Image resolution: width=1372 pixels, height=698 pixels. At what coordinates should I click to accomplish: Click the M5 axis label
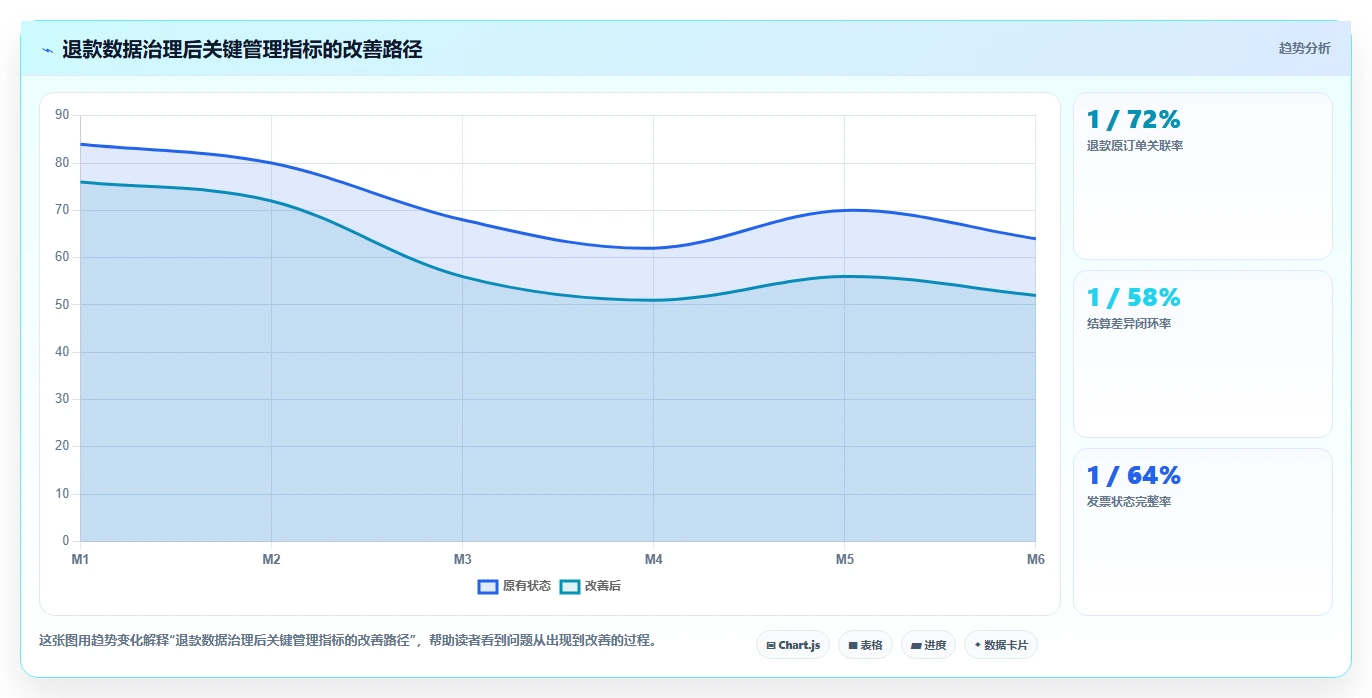[x=845, y=559]
